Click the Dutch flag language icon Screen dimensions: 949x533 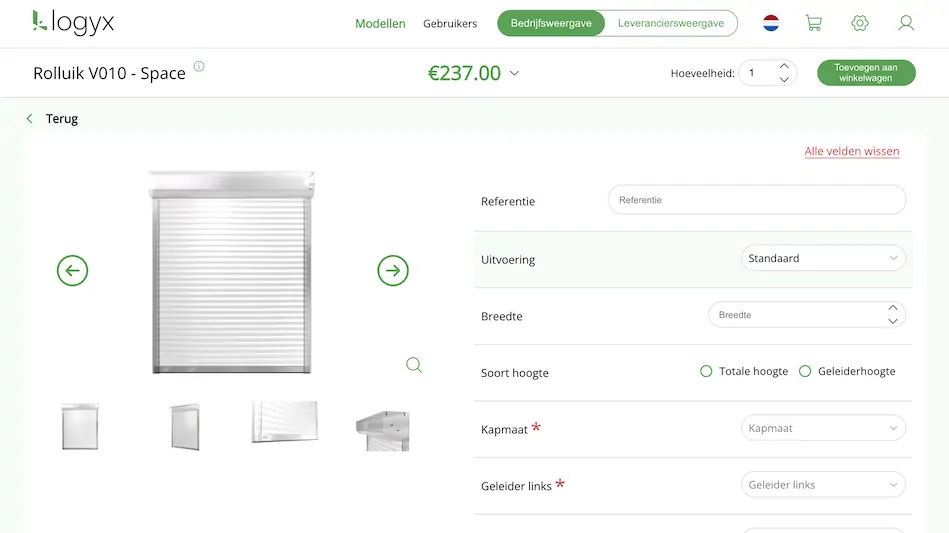click(x=771, y=23)
